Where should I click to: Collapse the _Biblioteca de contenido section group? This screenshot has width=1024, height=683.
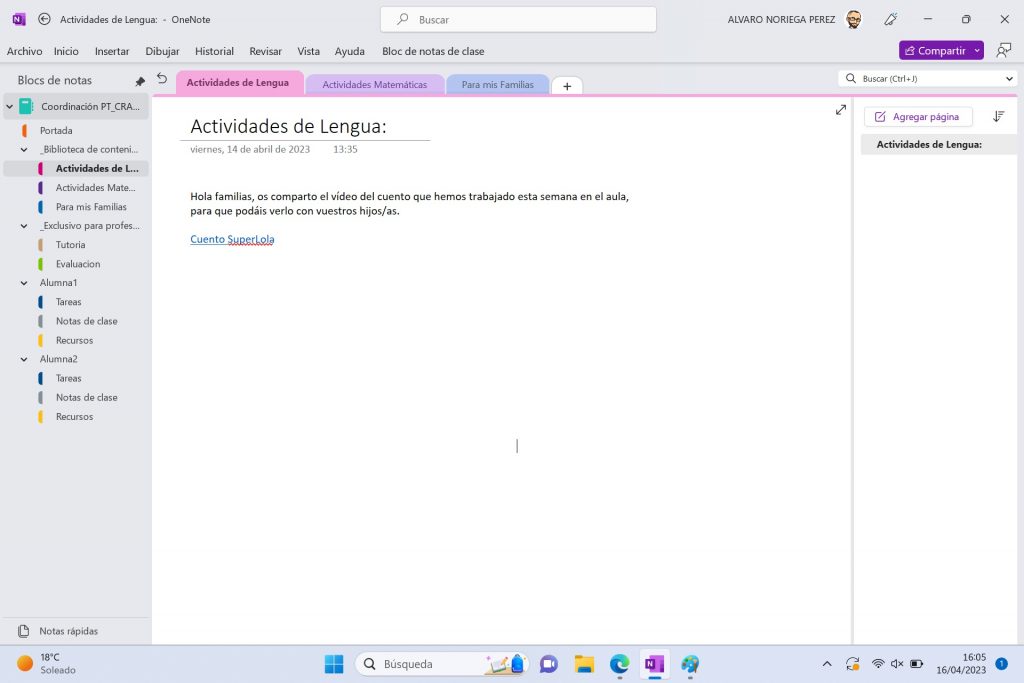point(24,149)
